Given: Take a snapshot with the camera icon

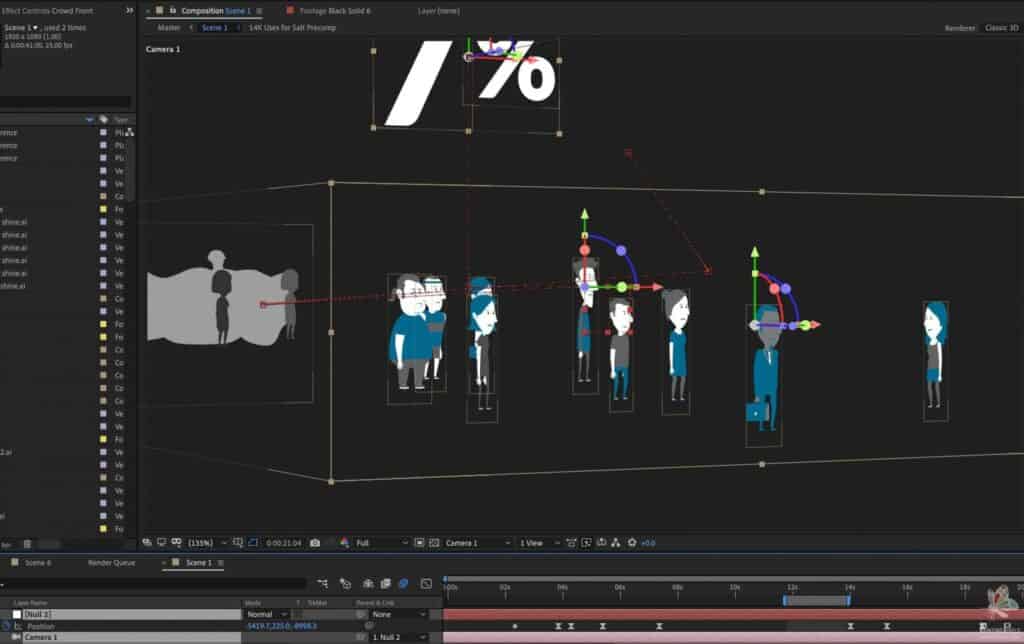Looking at the screenshot, I should tap(315, 543).
